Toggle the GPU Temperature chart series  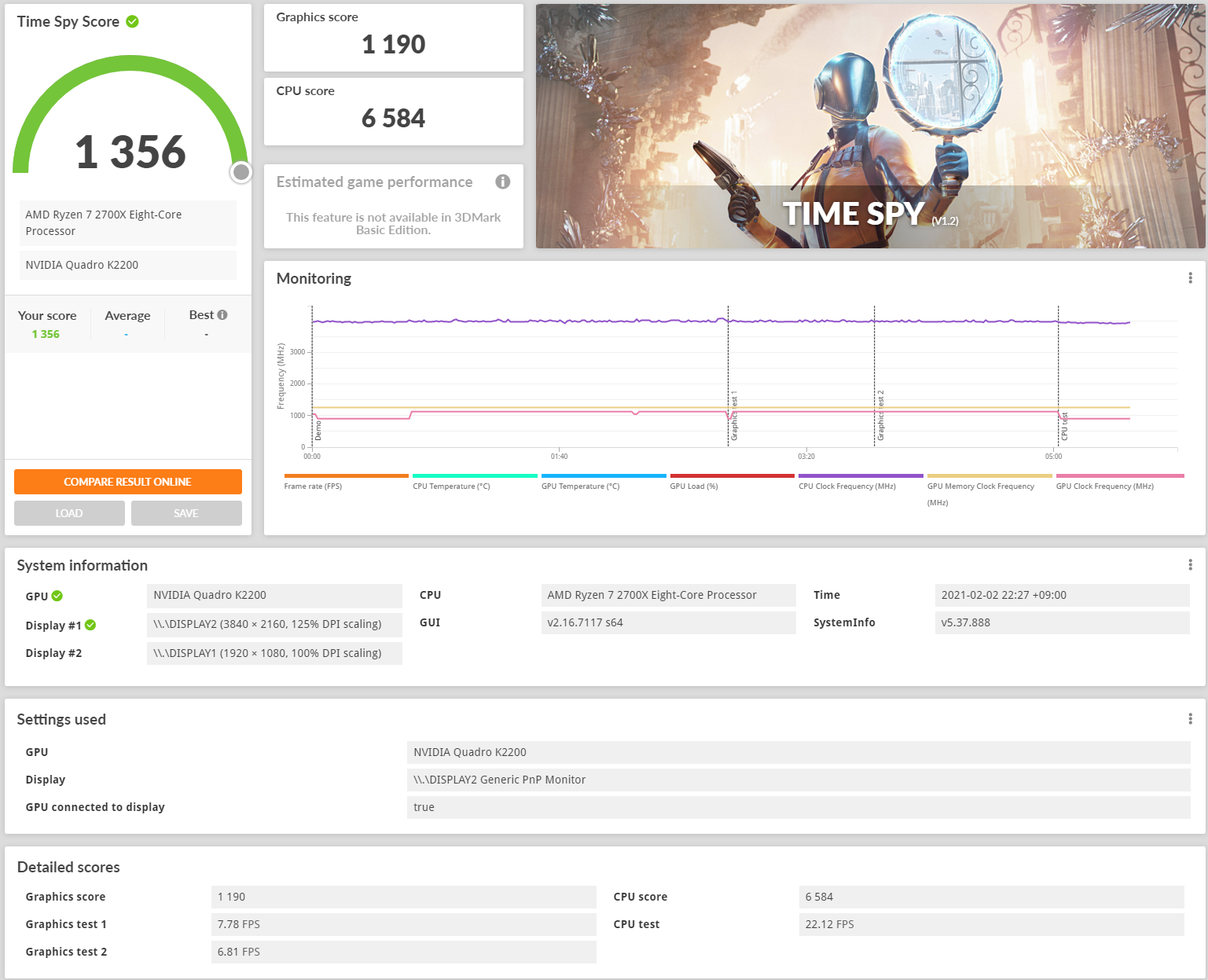pyautogui.click(x=603, y=476)
